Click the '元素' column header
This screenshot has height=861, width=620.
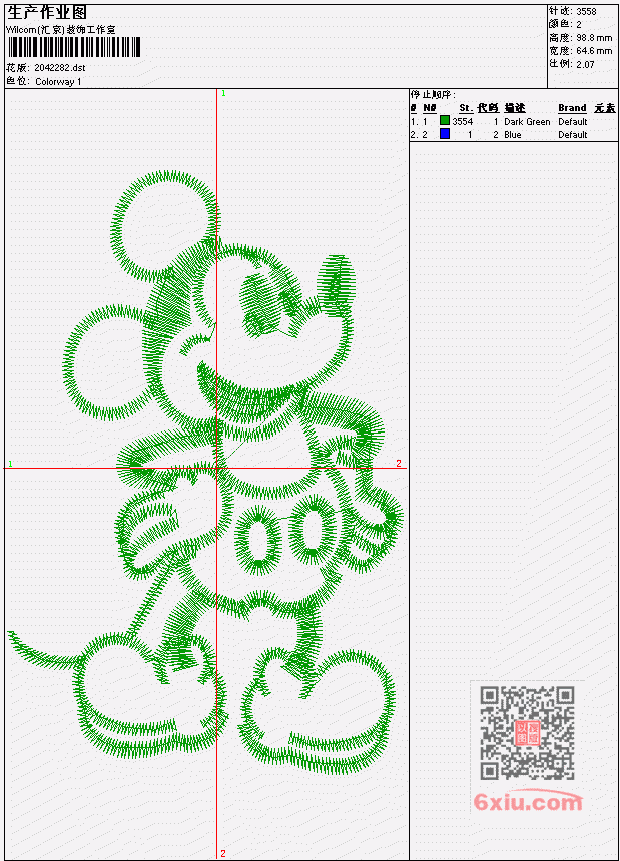[605, 108]
